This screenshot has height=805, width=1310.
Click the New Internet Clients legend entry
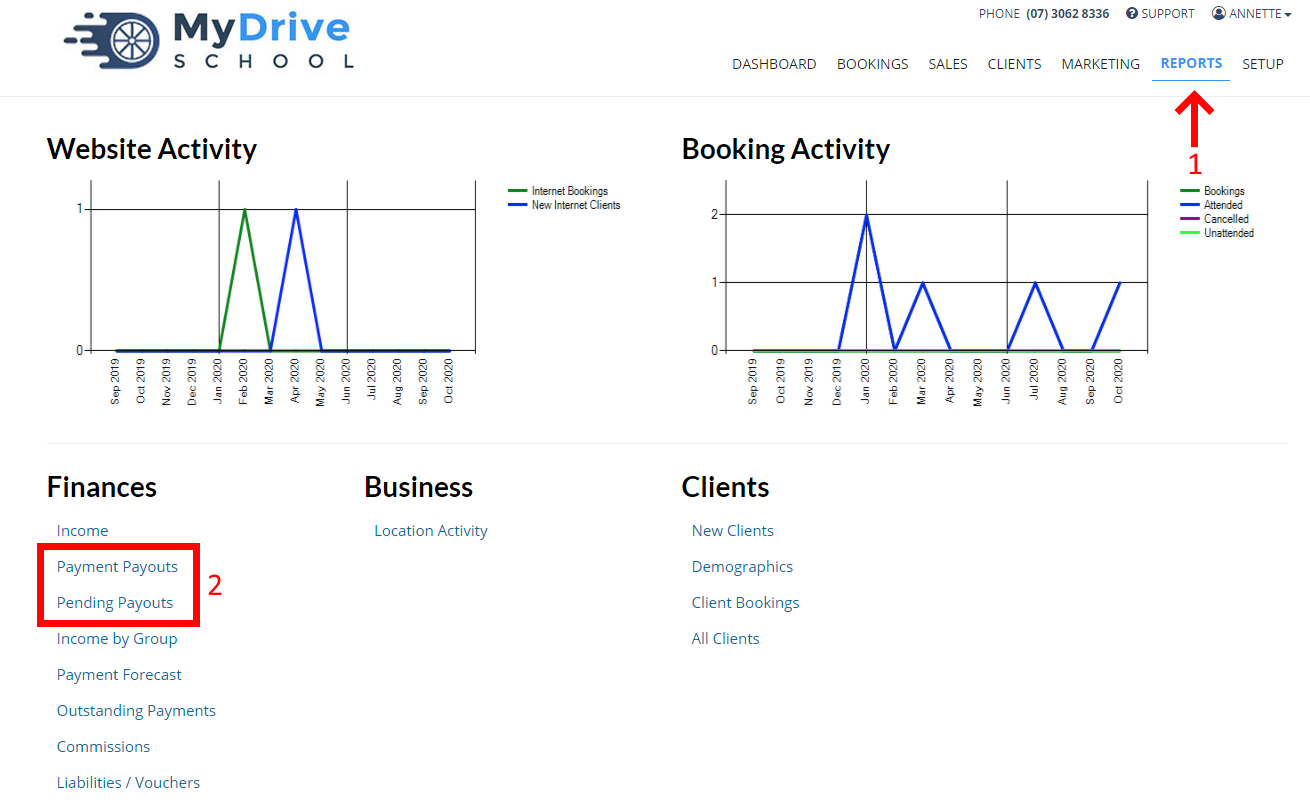[564, 205]
